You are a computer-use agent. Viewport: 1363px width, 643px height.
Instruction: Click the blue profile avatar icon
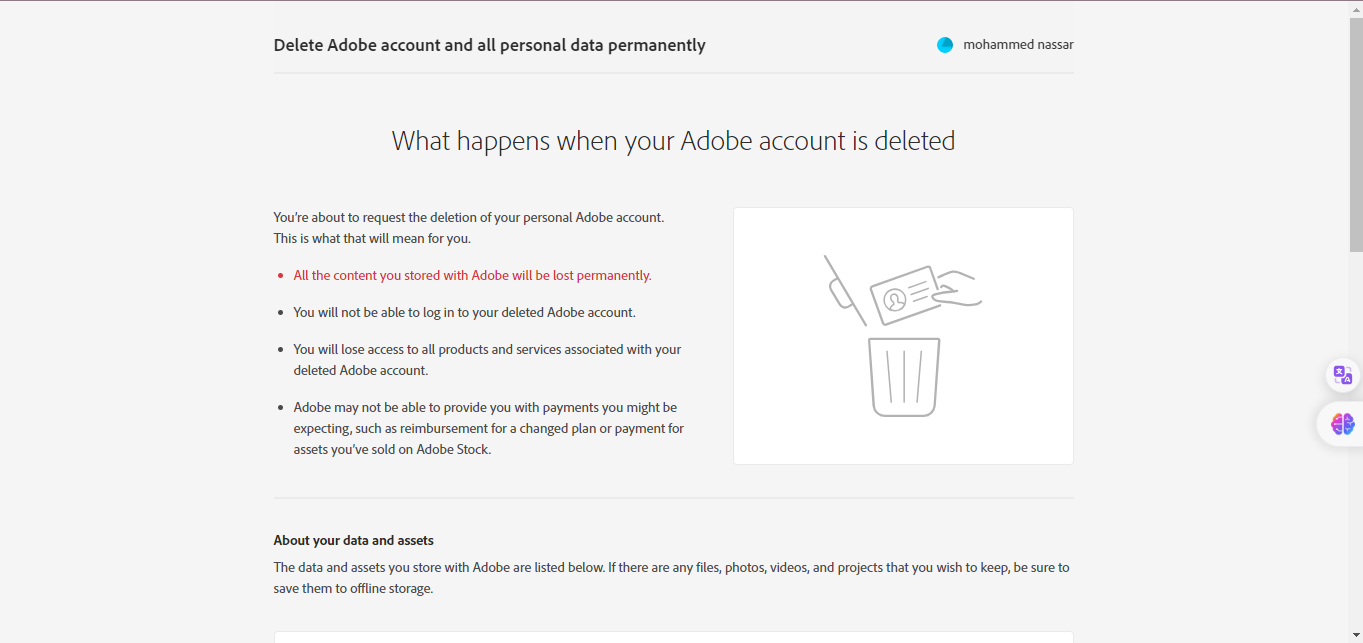[x=945, y=45]
